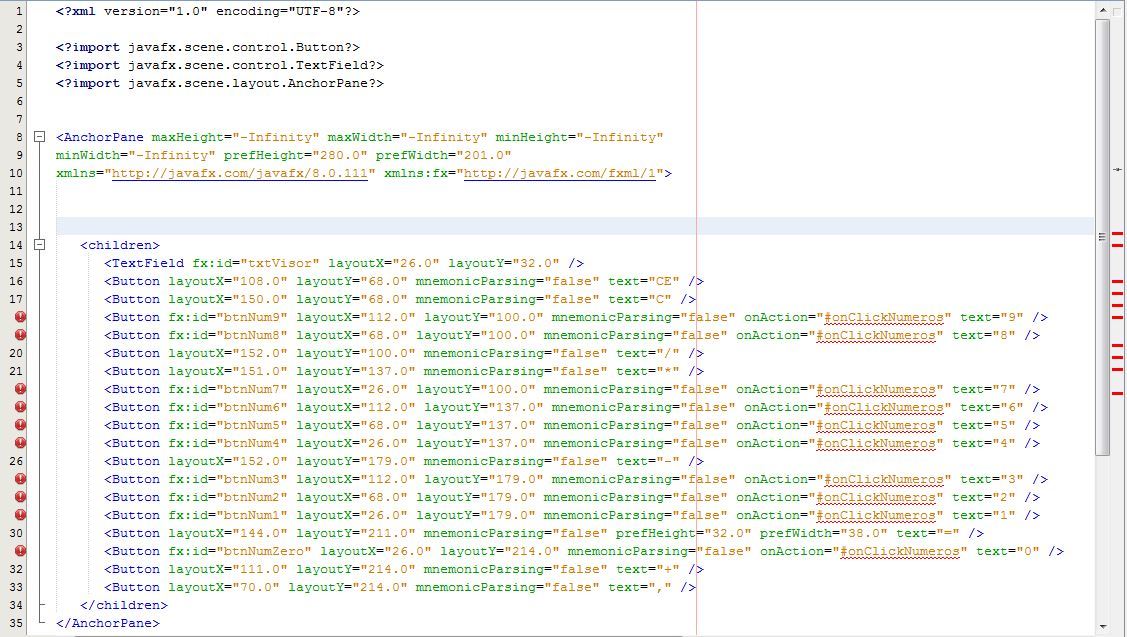Click the text="*" attribute
Image resolution: width=1127 pixels, height=637 pixels.
tap(648, 371)
